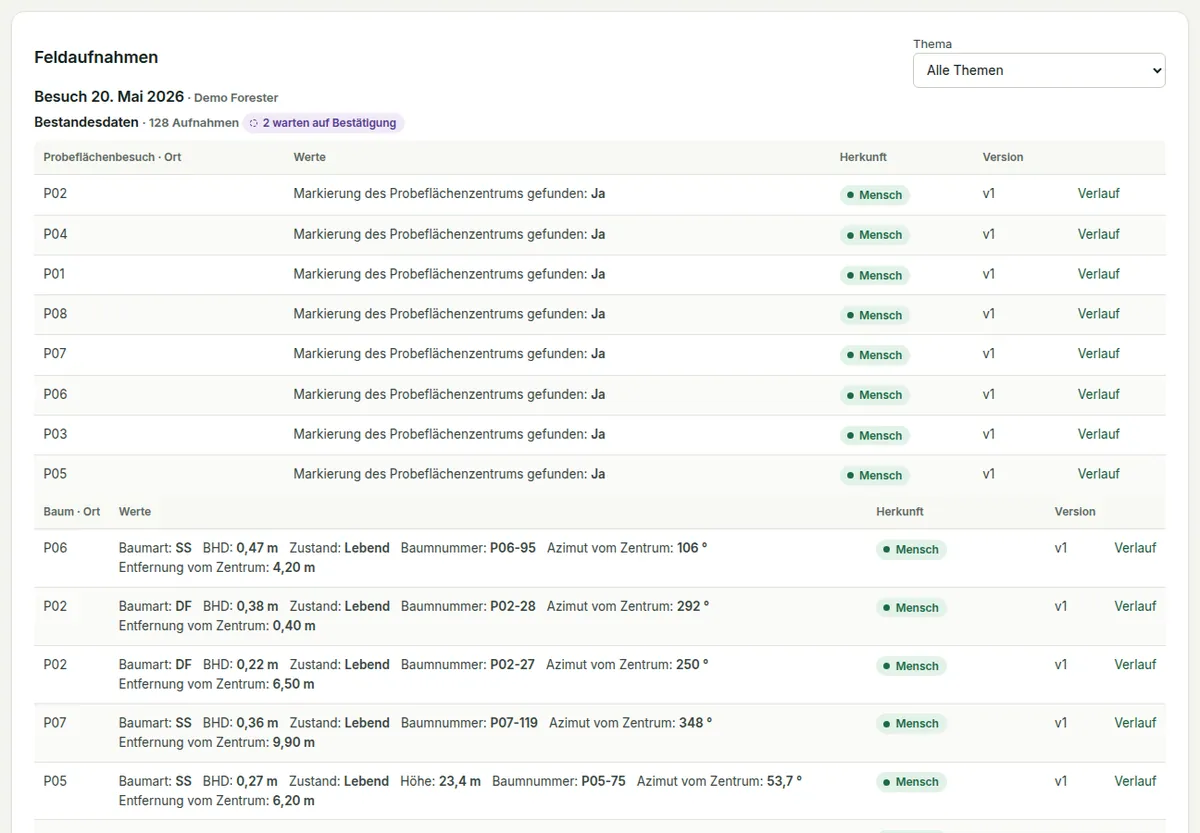This screenshot has height=833, width=1200.
Task: Open the Thema dropdown showing Alle Themen
Action: pos(1039,70)
